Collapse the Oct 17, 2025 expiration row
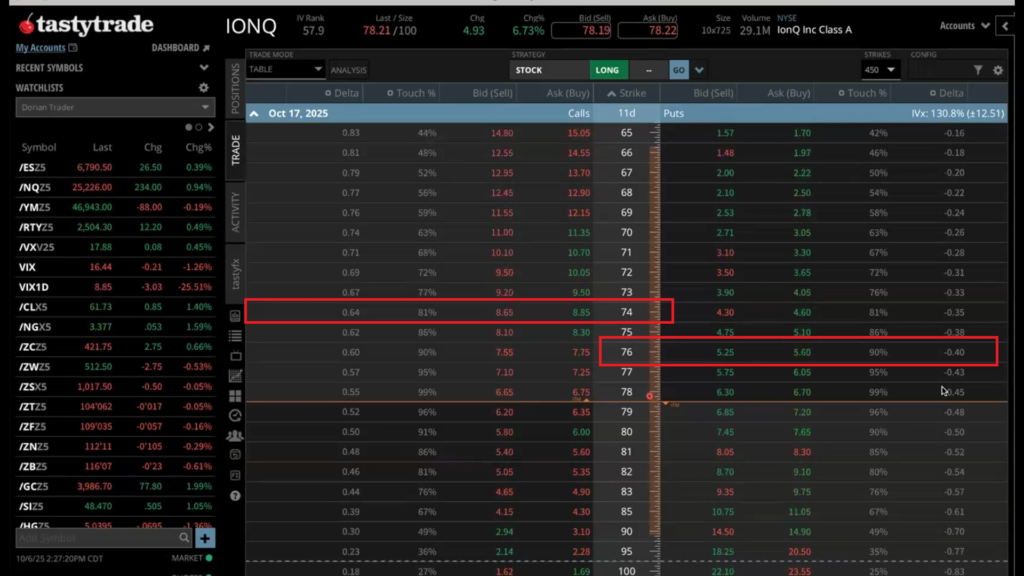The height and width of the screenshot is (576, 1024). point(254,114)
